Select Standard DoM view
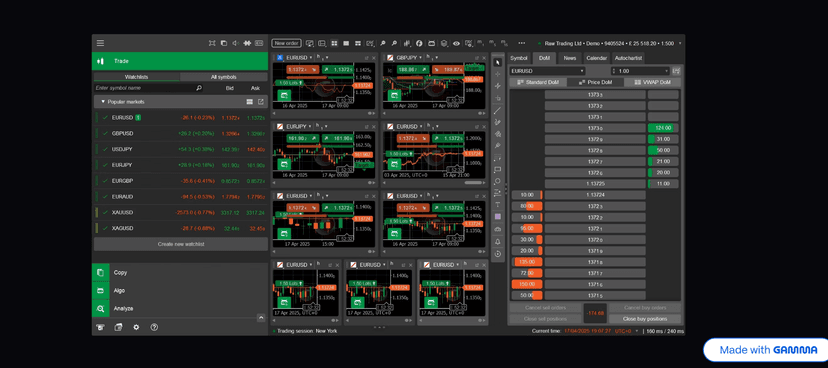 [x=538, y=82]
